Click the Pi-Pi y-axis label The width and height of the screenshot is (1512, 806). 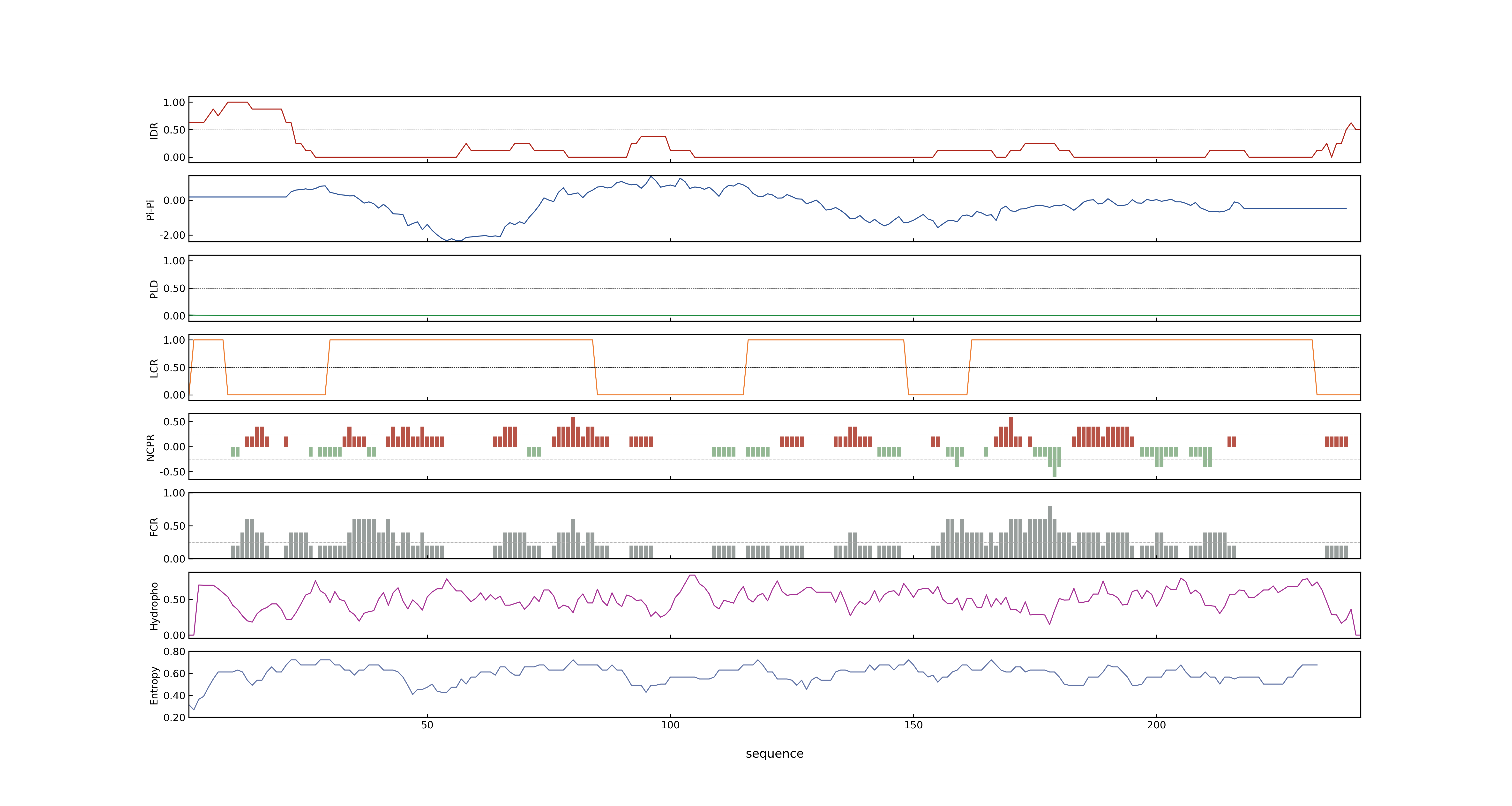150,209
